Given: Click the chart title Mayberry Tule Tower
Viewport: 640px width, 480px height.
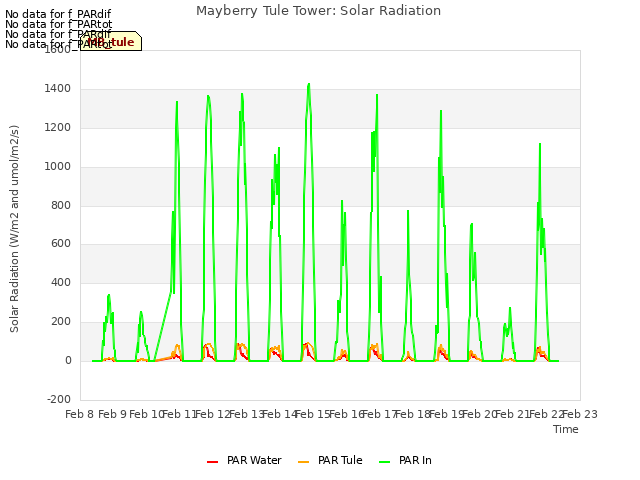Looking at the screenshot, I should click(318, 11).
